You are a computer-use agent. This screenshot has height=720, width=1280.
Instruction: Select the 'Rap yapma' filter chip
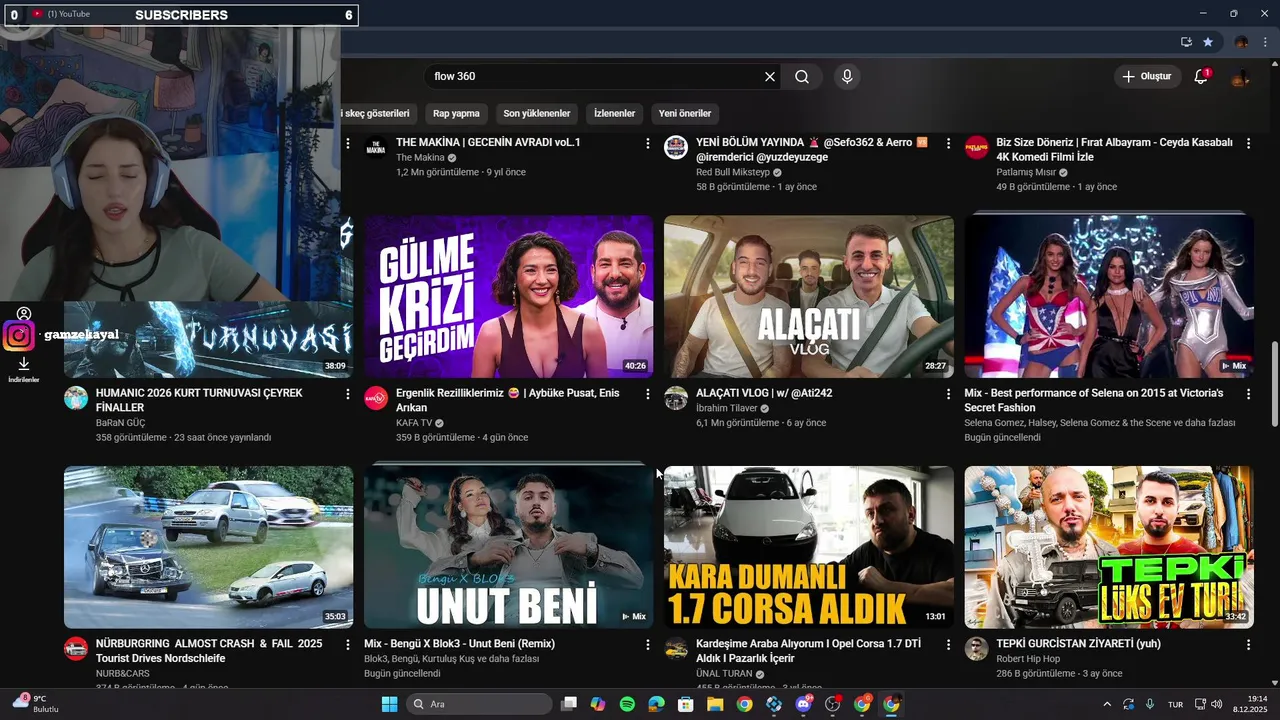[456, 113]
